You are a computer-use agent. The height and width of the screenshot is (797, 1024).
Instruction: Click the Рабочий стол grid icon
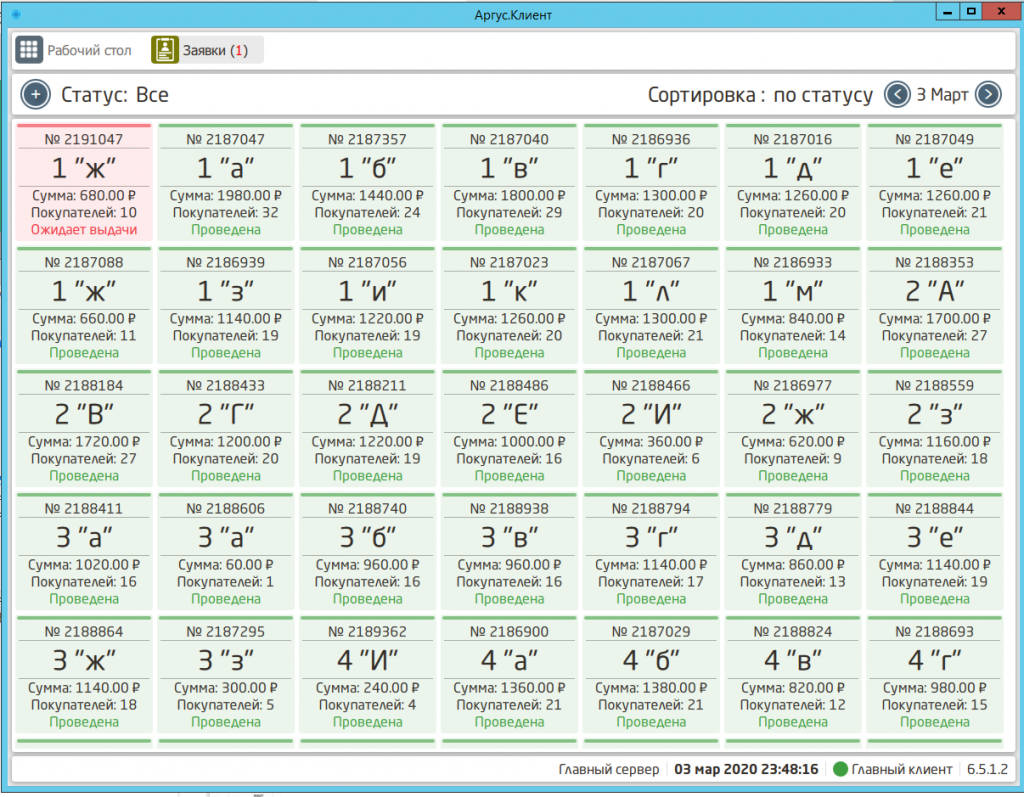[29, 50]
